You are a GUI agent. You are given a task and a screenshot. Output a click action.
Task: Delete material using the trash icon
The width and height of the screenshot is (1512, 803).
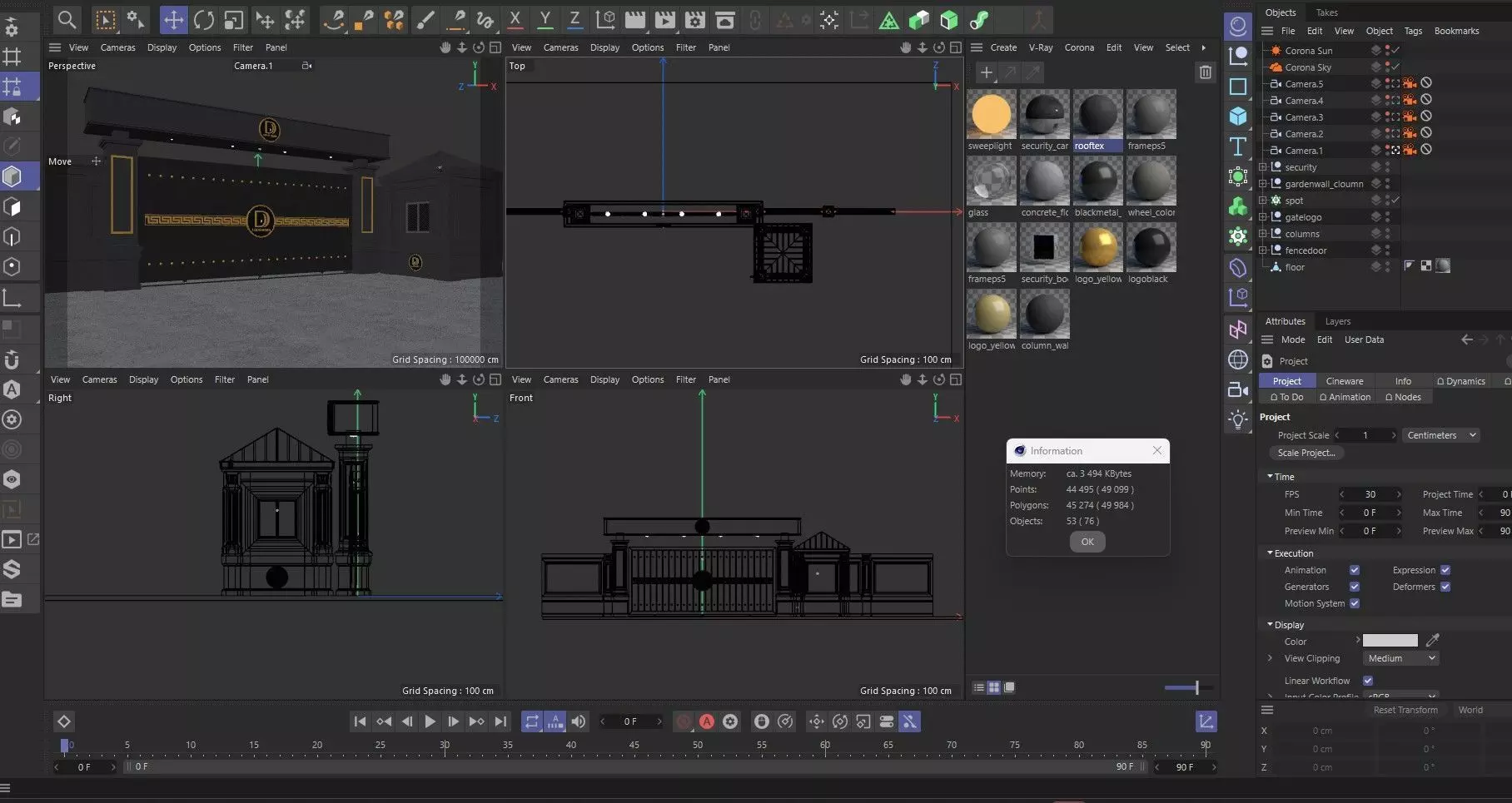click(1205, 72)
